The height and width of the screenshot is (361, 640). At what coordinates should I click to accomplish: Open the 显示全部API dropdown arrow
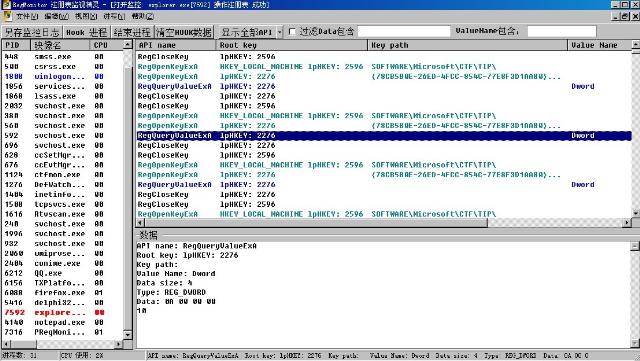280,32
